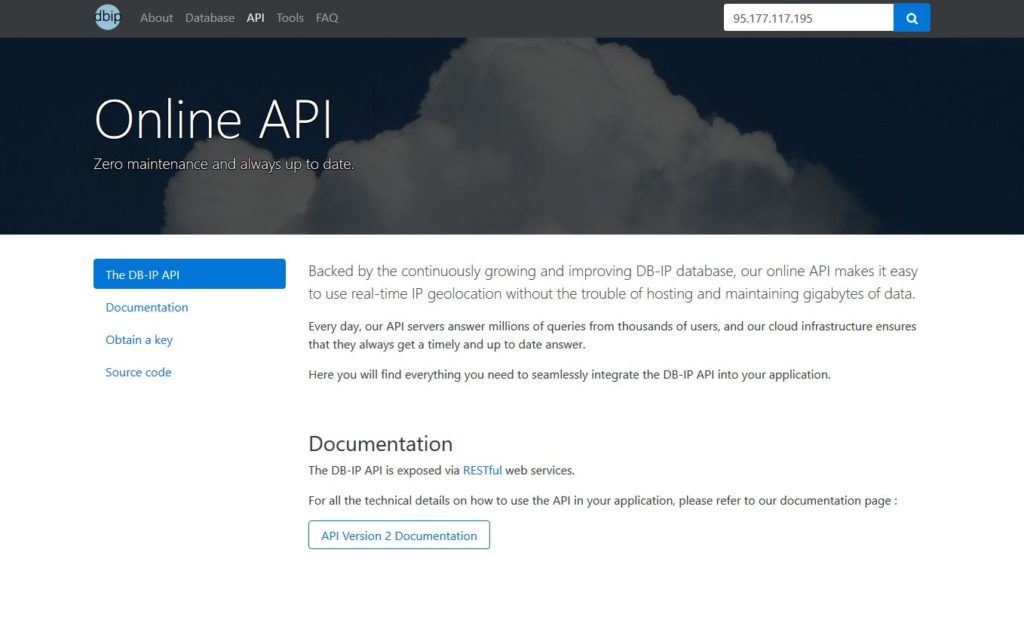Click the 'Zero maintenance and always up to date' tagline
Image resolution: width=1024 pixels, height=620 pixels.
click(223, 164)
